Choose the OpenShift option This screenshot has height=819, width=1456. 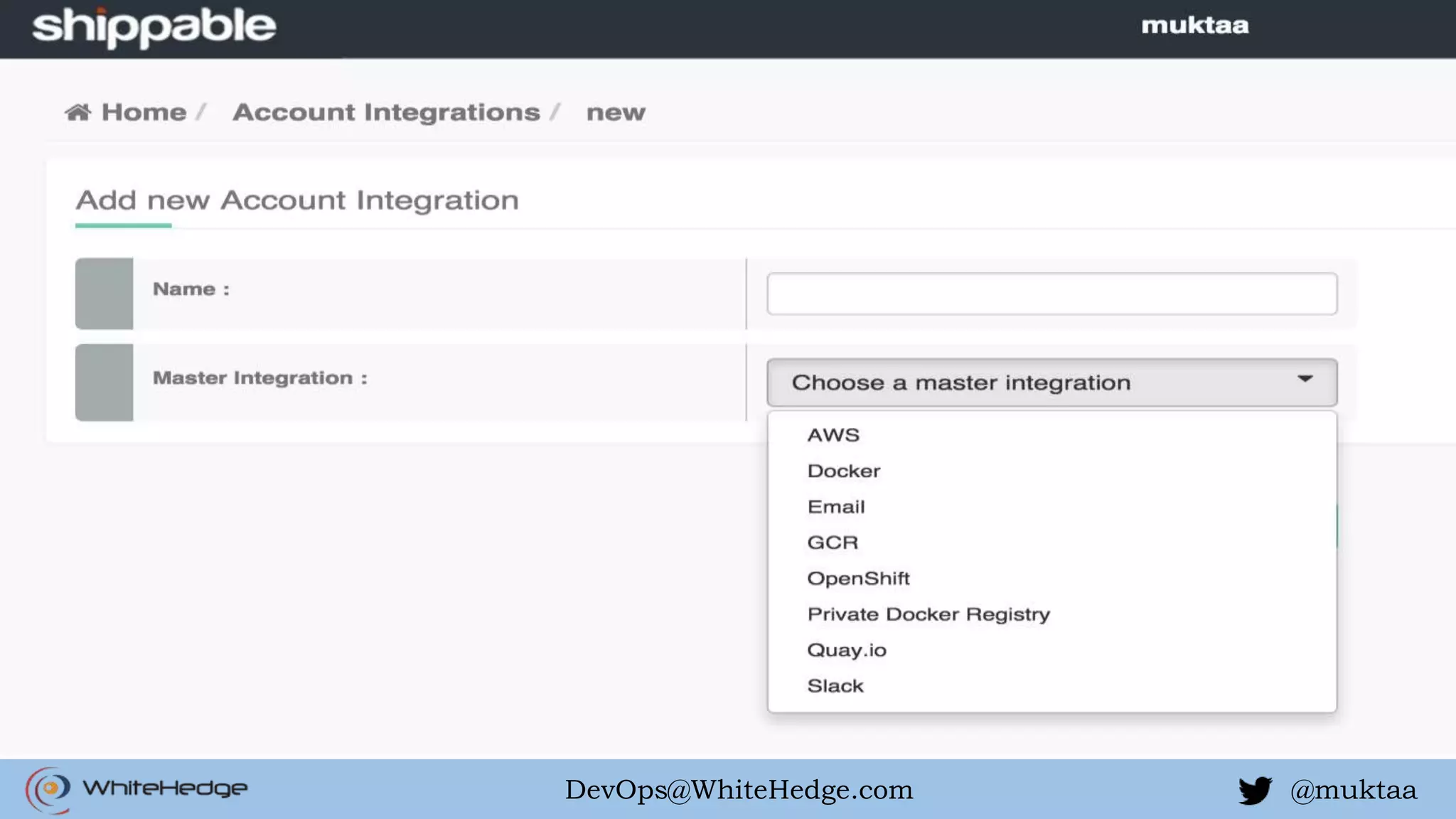[858, 579]
